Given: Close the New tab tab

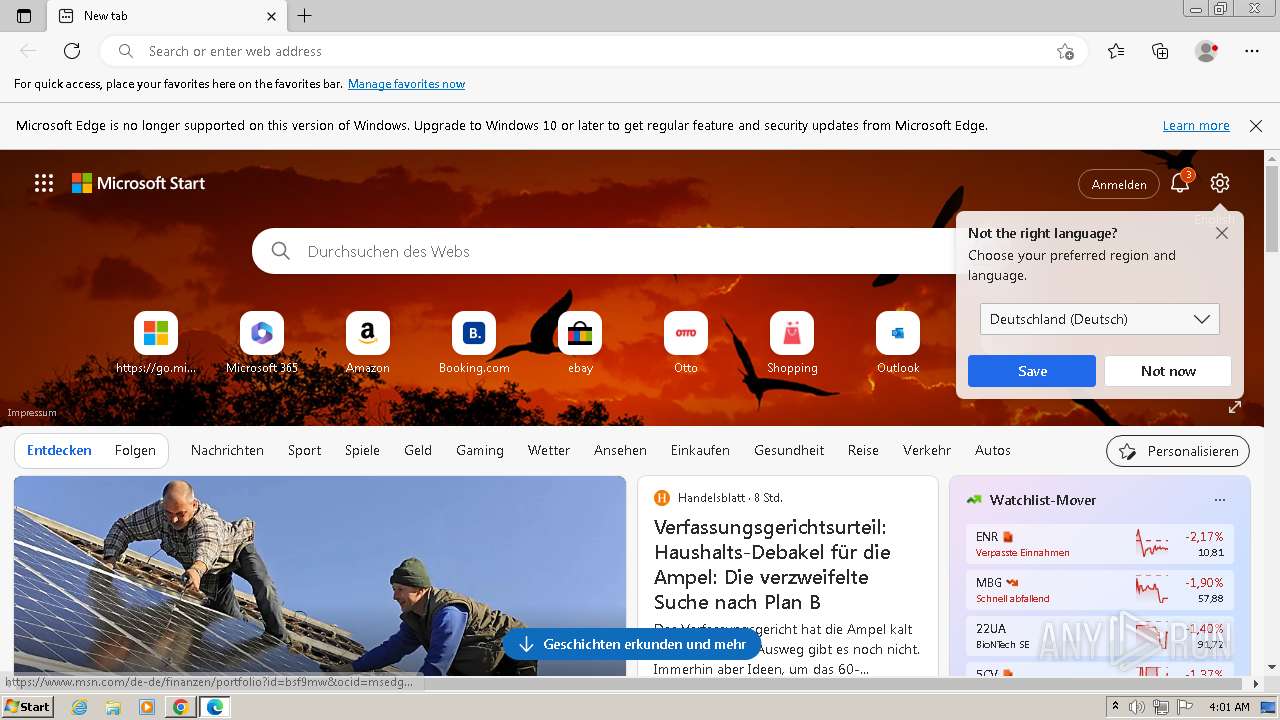Looking at the screenshot, I should (x=272, y=16).
